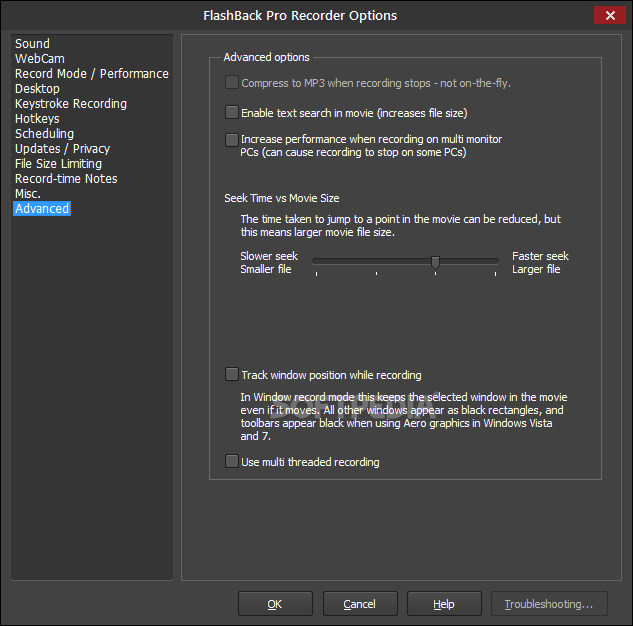The image size is (633, 626).
Task: Open Help for recorder options
Action: (444, 604)
